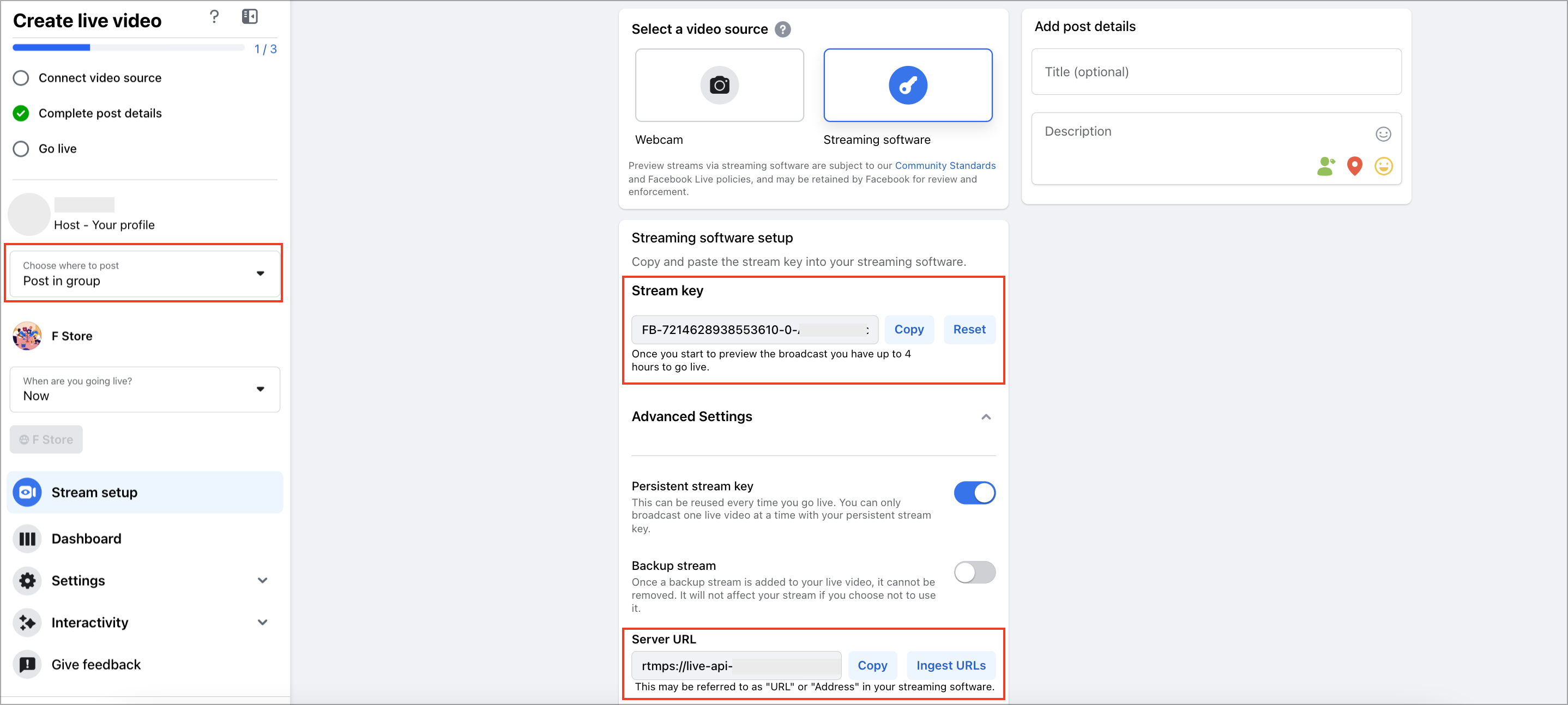1568x705 pixels.
Task: Enable the Backup stream toggle
Action: pyautogui.click(x=974, y=573)
